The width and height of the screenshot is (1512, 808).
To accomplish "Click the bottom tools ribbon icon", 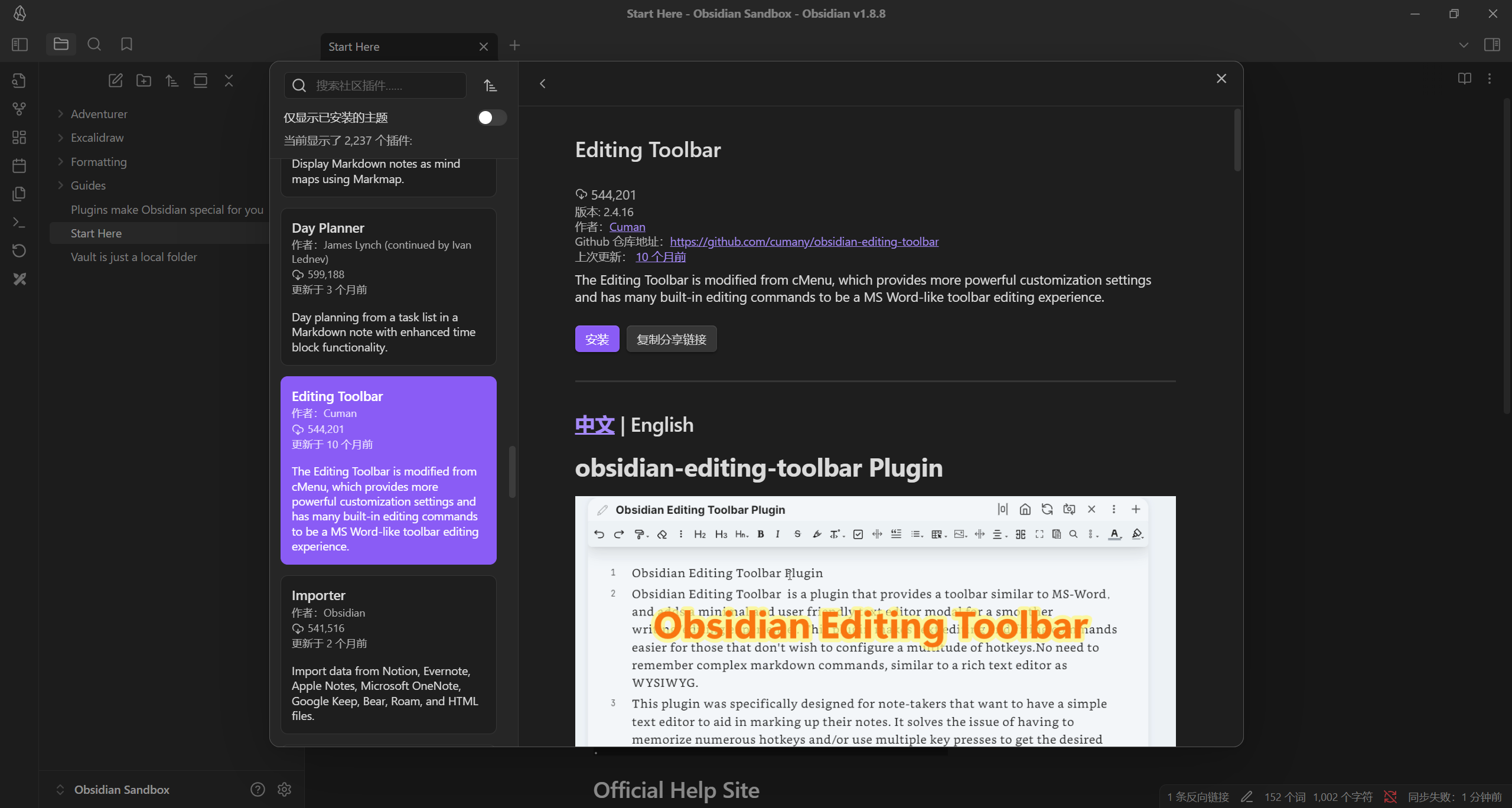I will [19, 279].
